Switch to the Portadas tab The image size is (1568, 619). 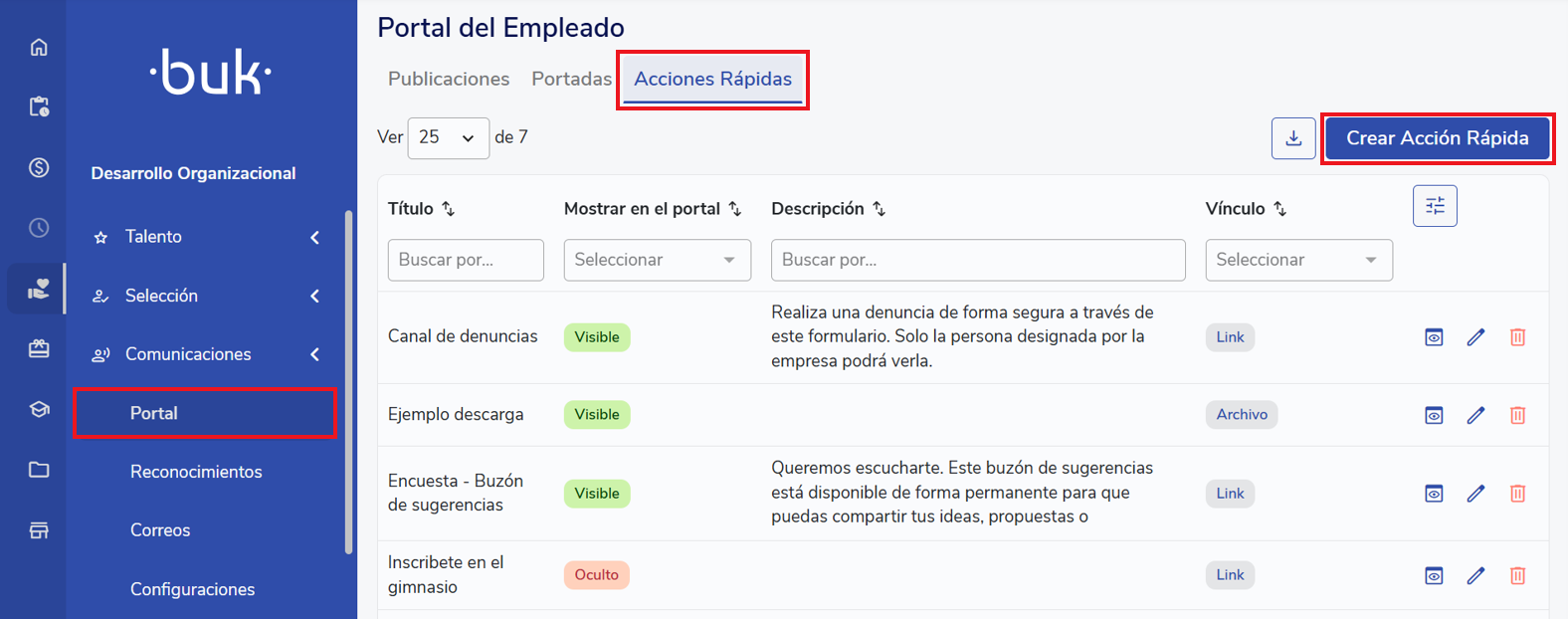571,79
